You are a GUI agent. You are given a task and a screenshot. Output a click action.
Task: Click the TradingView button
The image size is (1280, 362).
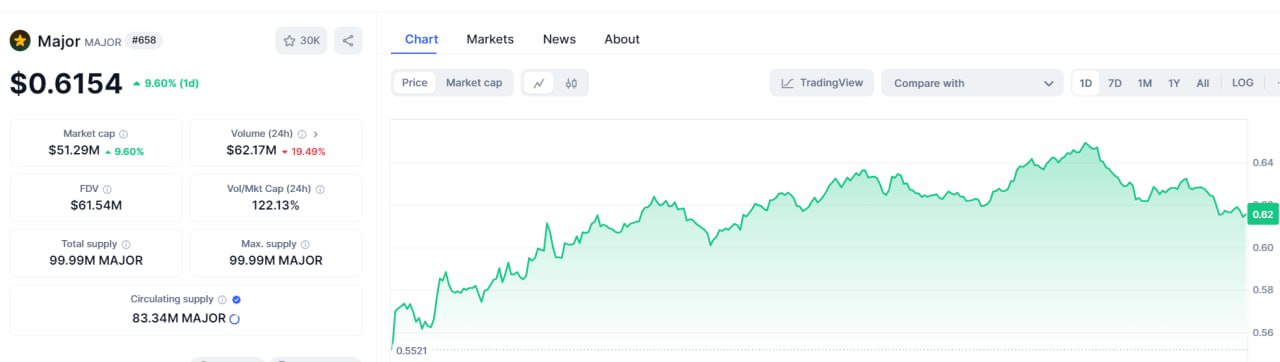pyautogui.click(x=822, y=83)
